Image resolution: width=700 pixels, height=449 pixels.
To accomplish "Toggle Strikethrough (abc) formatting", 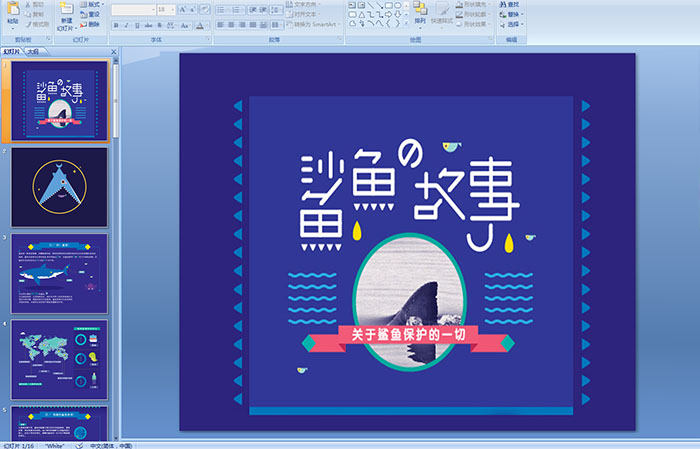I will 148,25.
